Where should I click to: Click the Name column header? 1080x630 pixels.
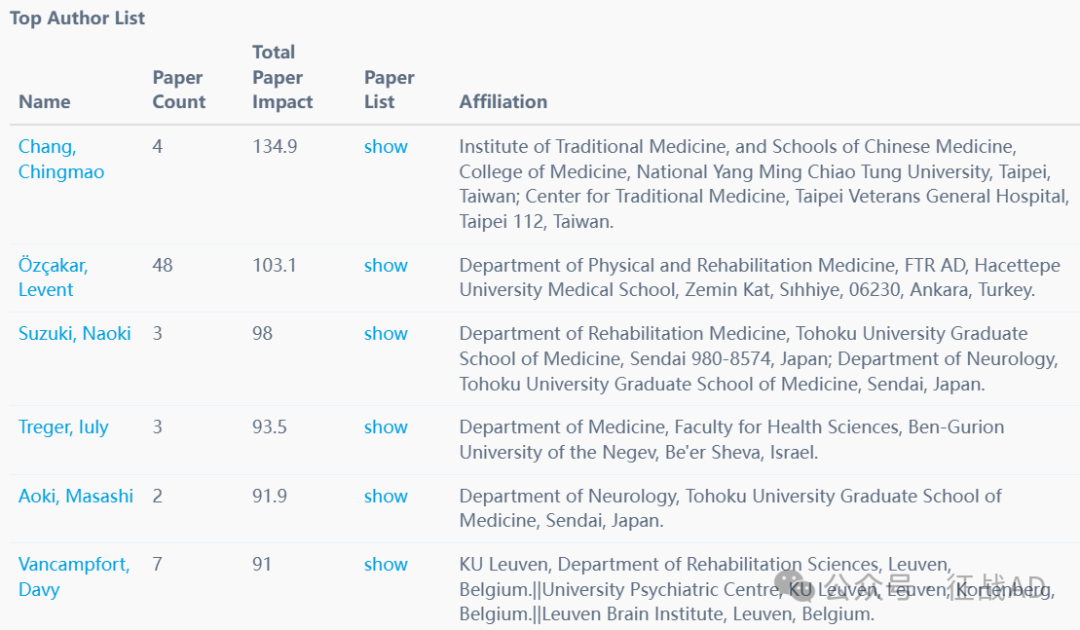pos(44,102)
